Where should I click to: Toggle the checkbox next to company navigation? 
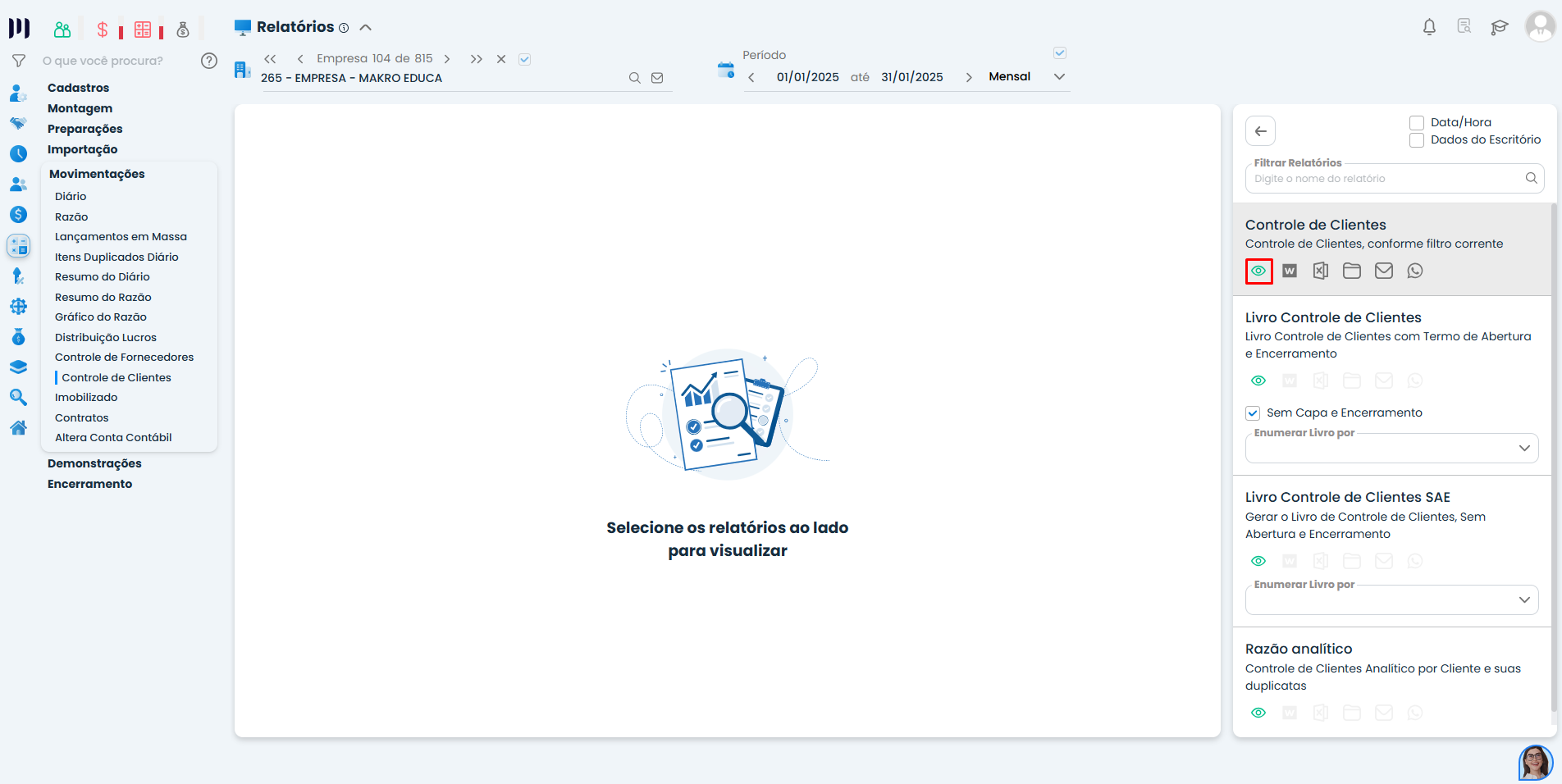[x=525, y=59]
